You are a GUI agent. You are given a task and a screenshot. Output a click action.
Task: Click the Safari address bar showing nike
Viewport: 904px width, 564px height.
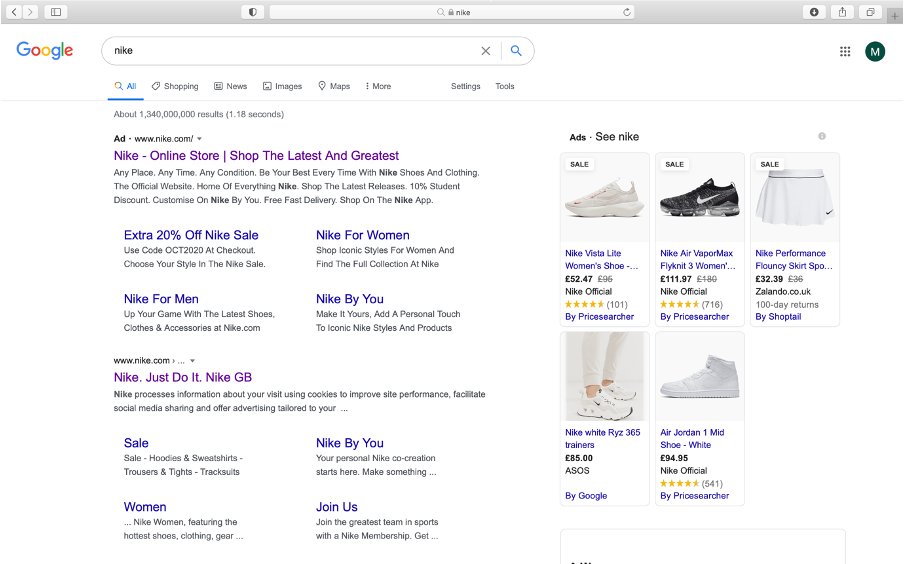[452, 12]
